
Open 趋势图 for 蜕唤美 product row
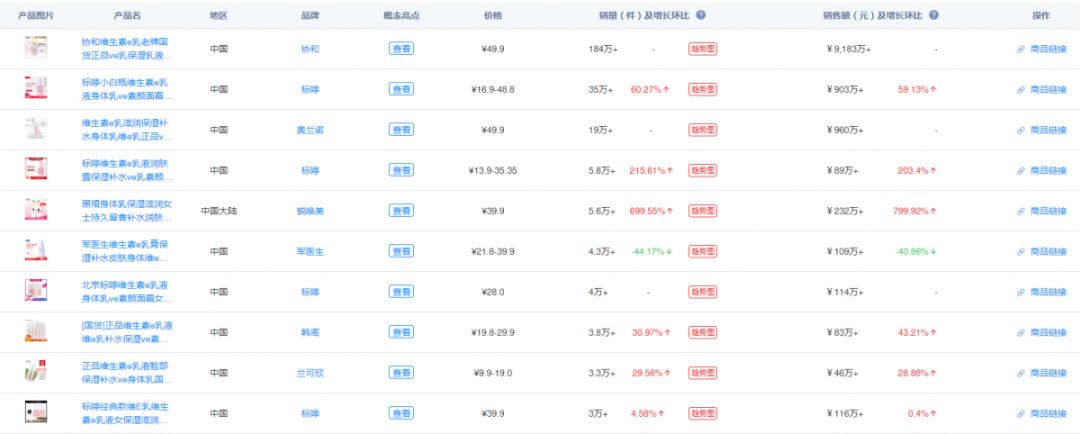pos(703,211)
